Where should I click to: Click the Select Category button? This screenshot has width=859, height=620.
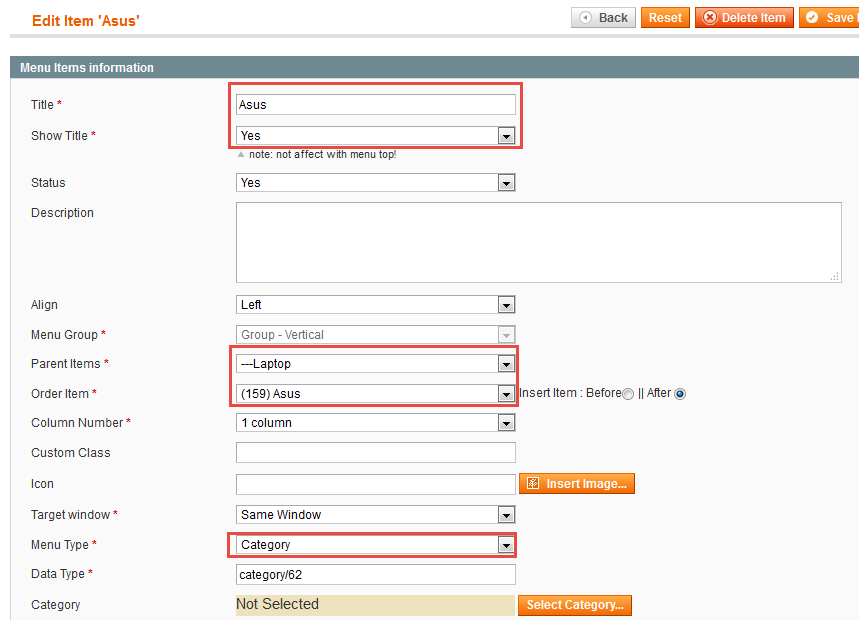pos(575,605)
